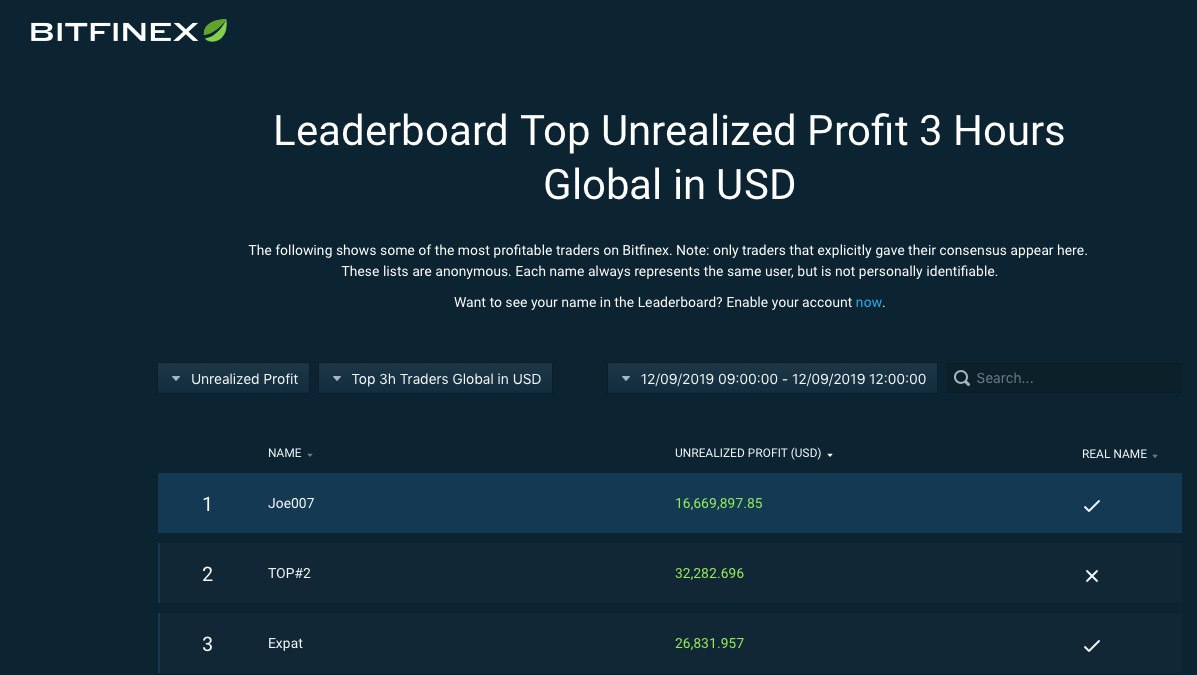The image size is (1197, 675).
Task: Click the Bitfinex green leaf logo icon
Action: pyautogui.click(x=215, y=31)
